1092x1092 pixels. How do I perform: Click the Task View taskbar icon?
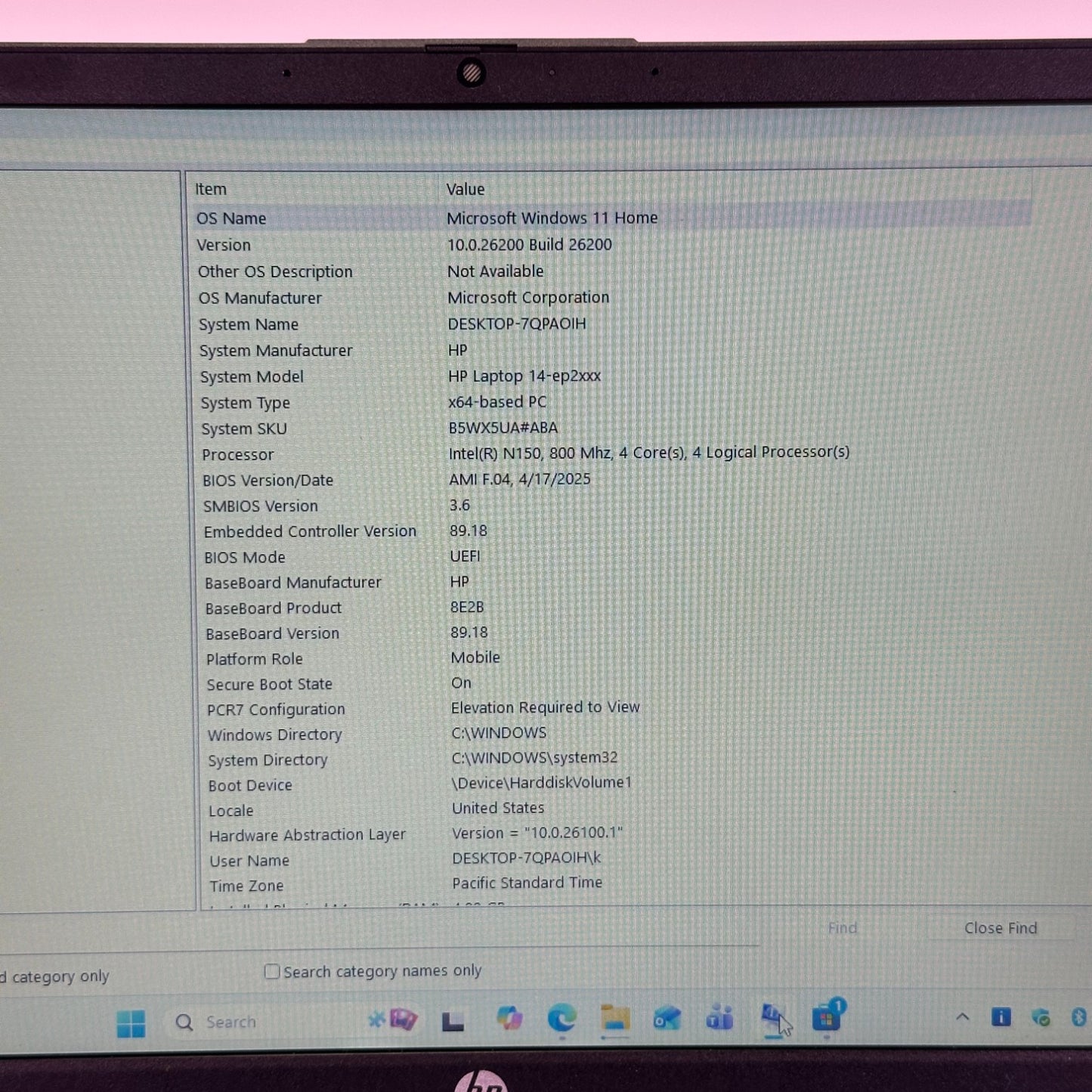point(453,1022)
